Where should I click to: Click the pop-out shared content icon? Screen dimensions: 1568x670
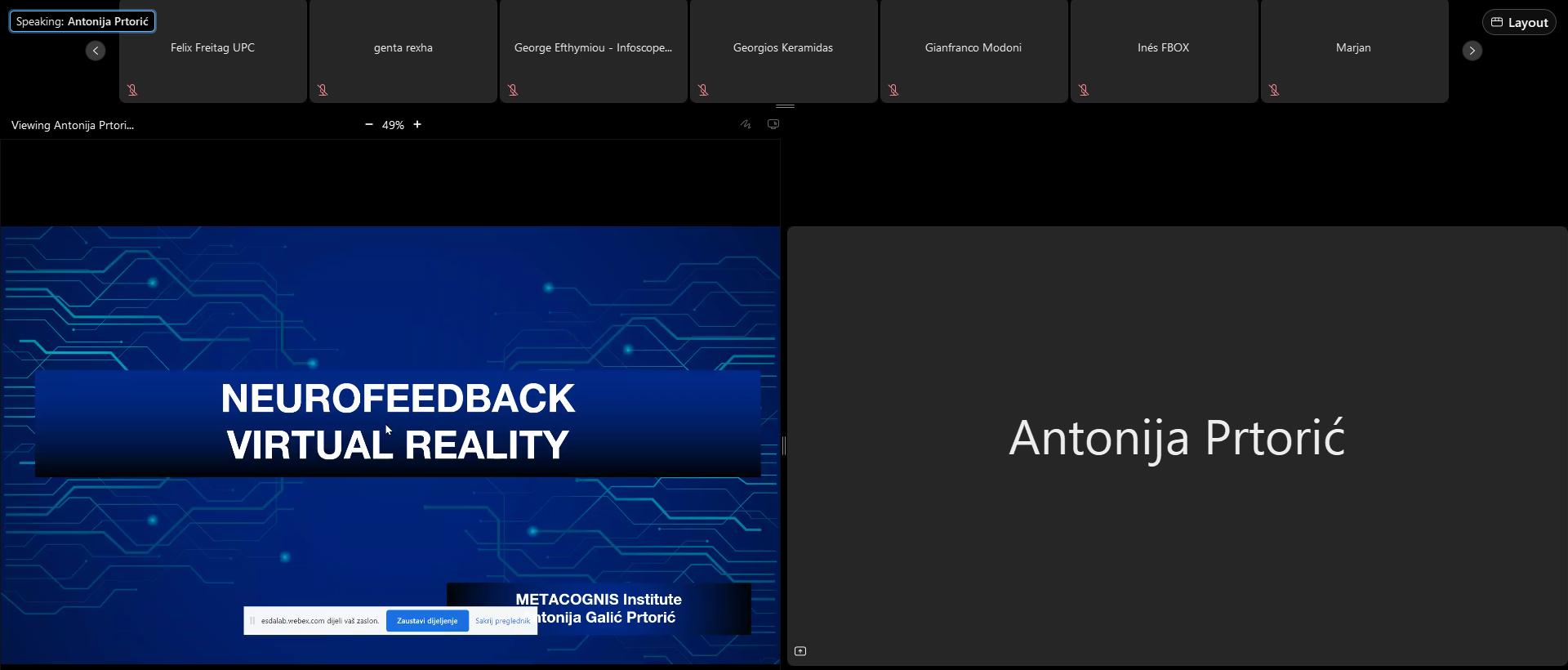[773, 125]
